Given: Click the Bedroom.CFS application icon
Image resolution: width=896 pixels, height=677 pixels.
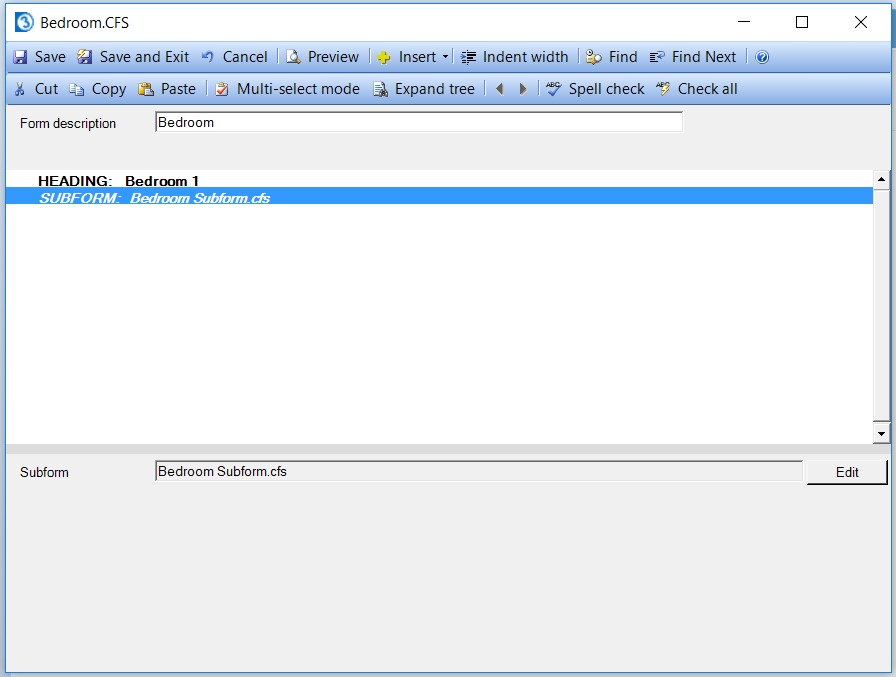Looking at the screenshot, I should [24, 22].
